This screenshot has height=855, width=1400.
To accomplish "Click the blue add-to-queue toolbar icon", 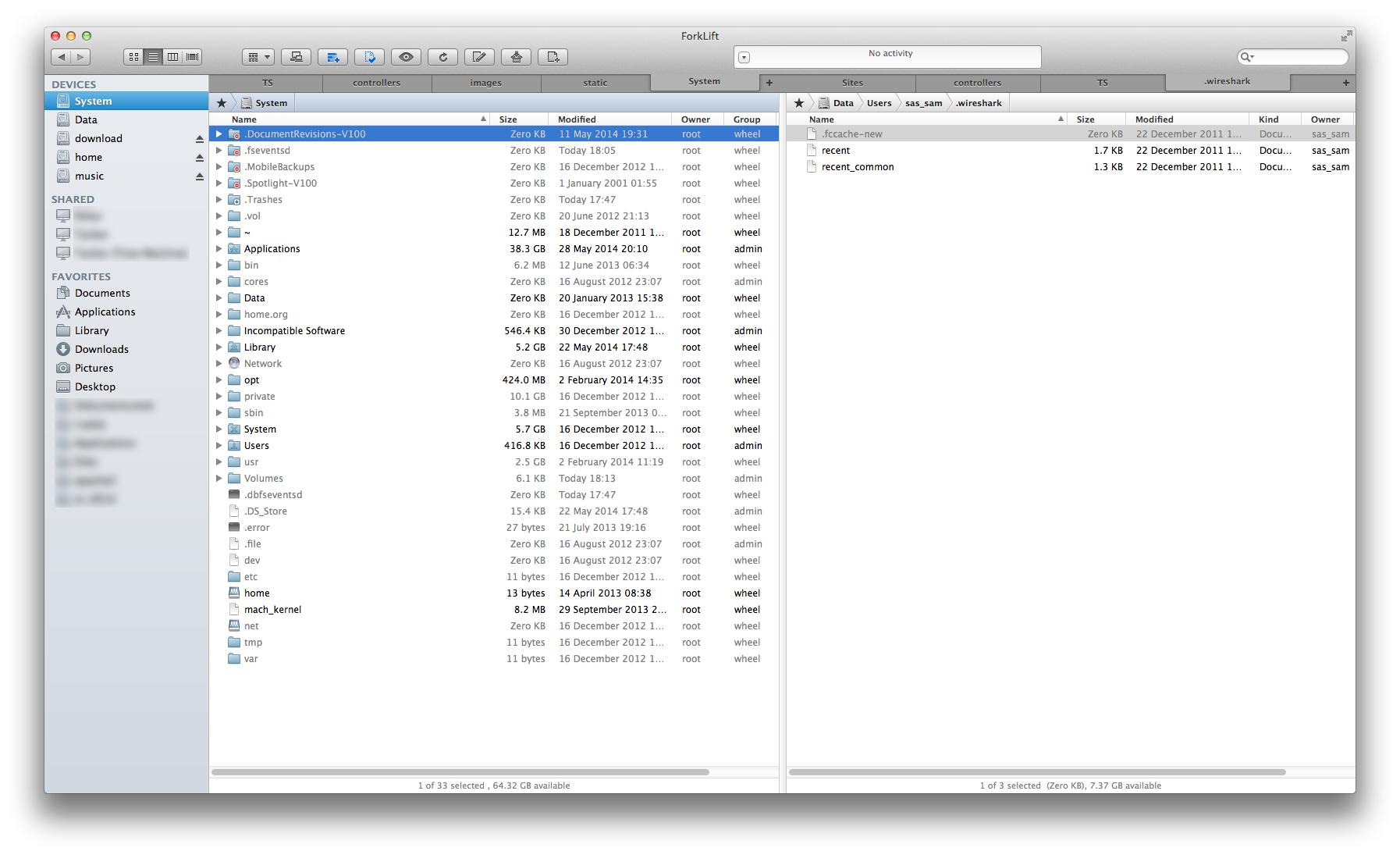I will 332,57.
